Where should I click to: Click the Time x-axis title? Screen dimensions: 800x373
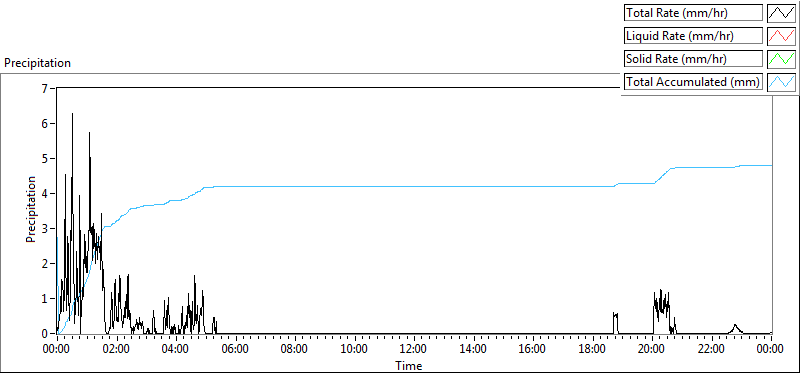coord(409,365)
